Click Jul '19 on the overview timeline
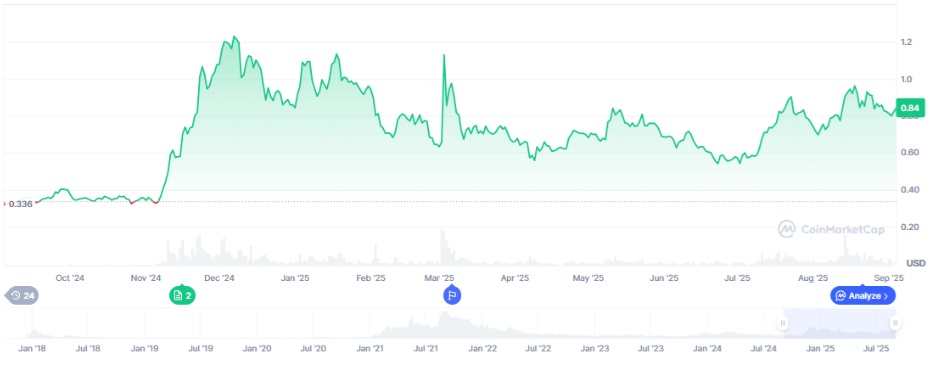The image size is (948, 378). (200, 349)
